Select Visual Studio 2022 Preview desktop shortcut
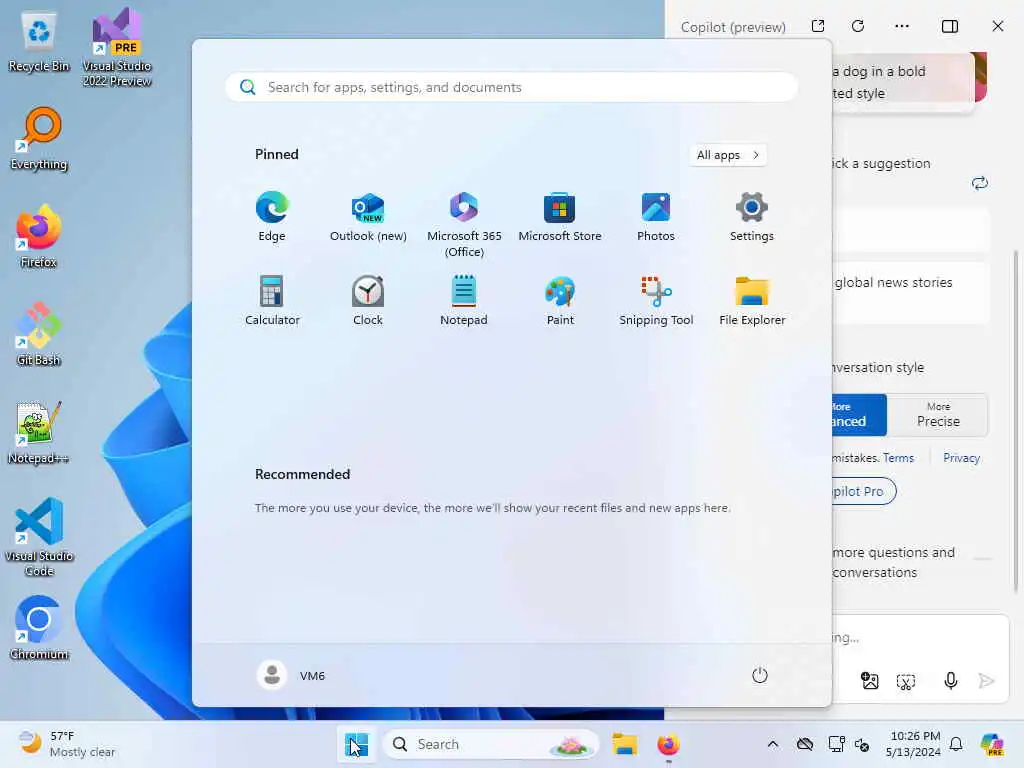1024x768 pixels. coord(117,48)
